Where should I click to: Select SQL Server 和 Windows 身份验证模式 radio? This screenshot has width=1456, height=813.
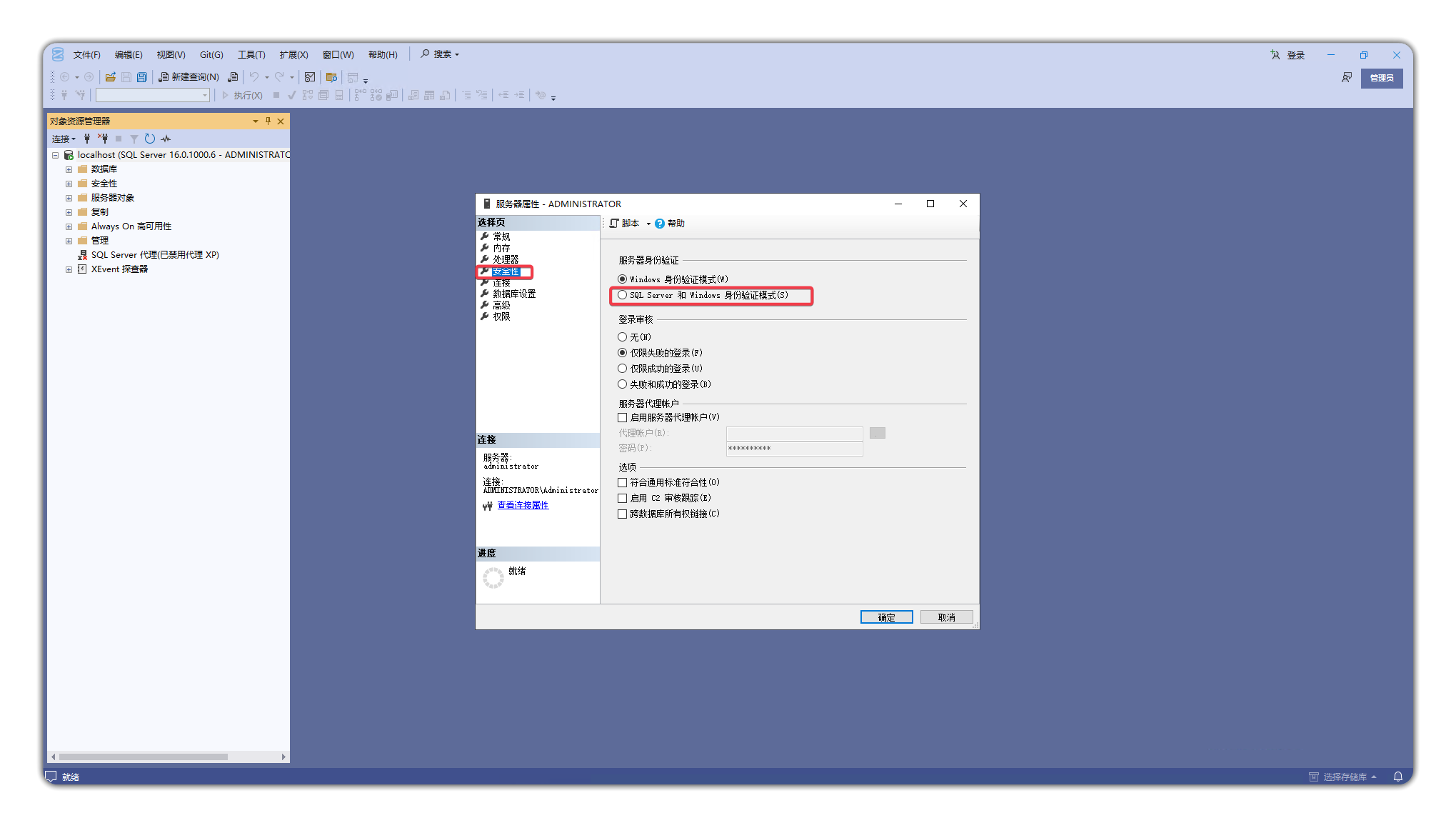point(623,295)
